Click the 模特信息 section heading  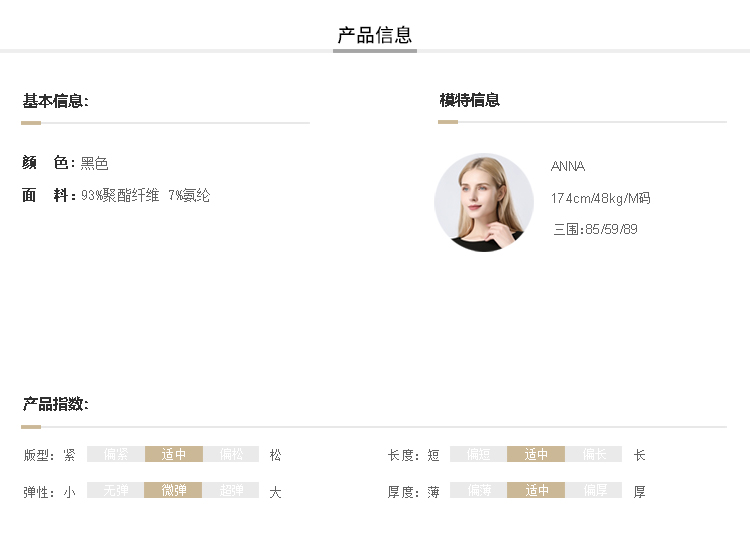pyautogui.click(x=469, y=100)
